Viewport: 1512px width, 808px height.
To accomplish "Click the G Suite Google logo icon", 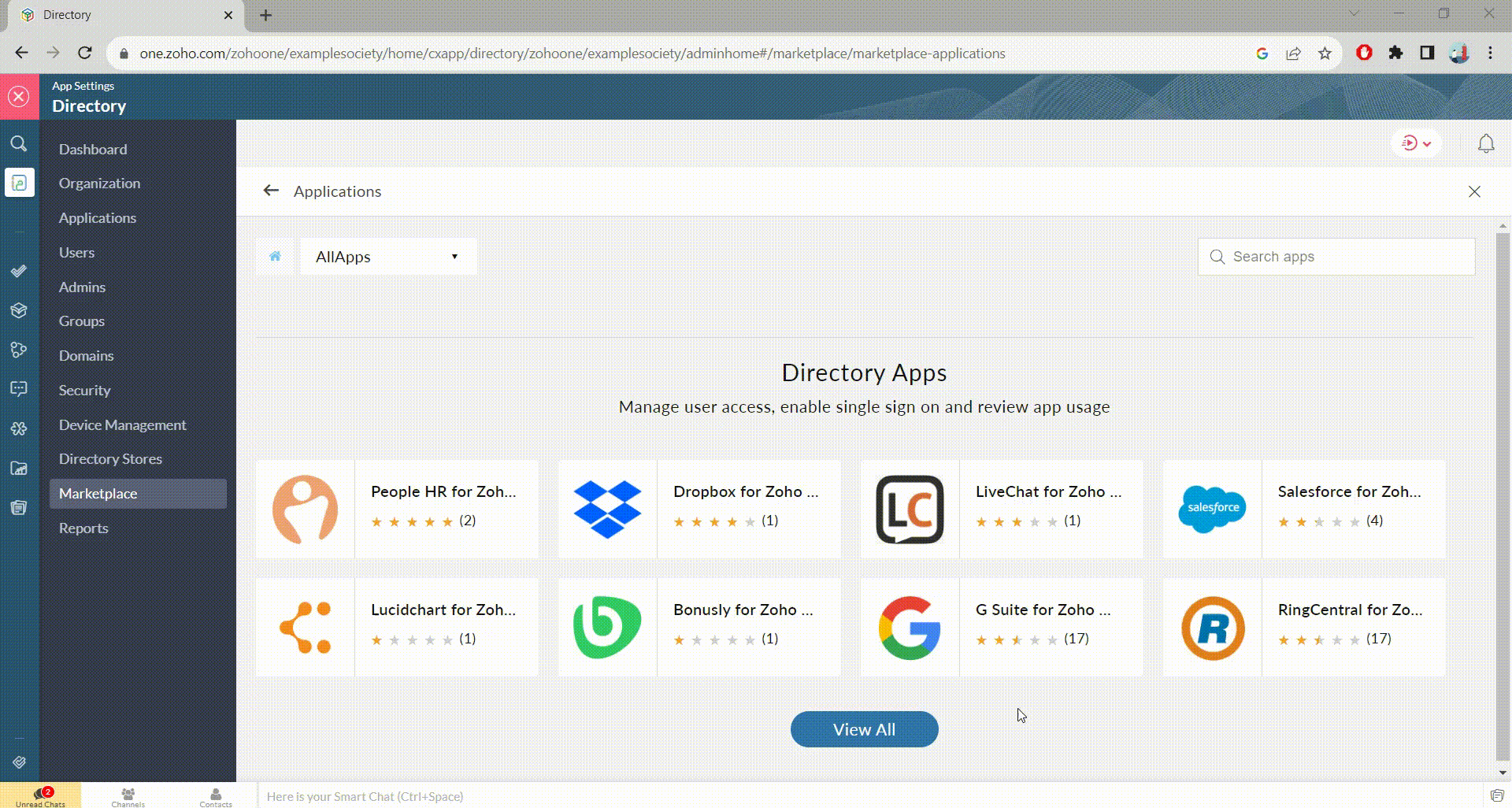I will tap(910, 628).
